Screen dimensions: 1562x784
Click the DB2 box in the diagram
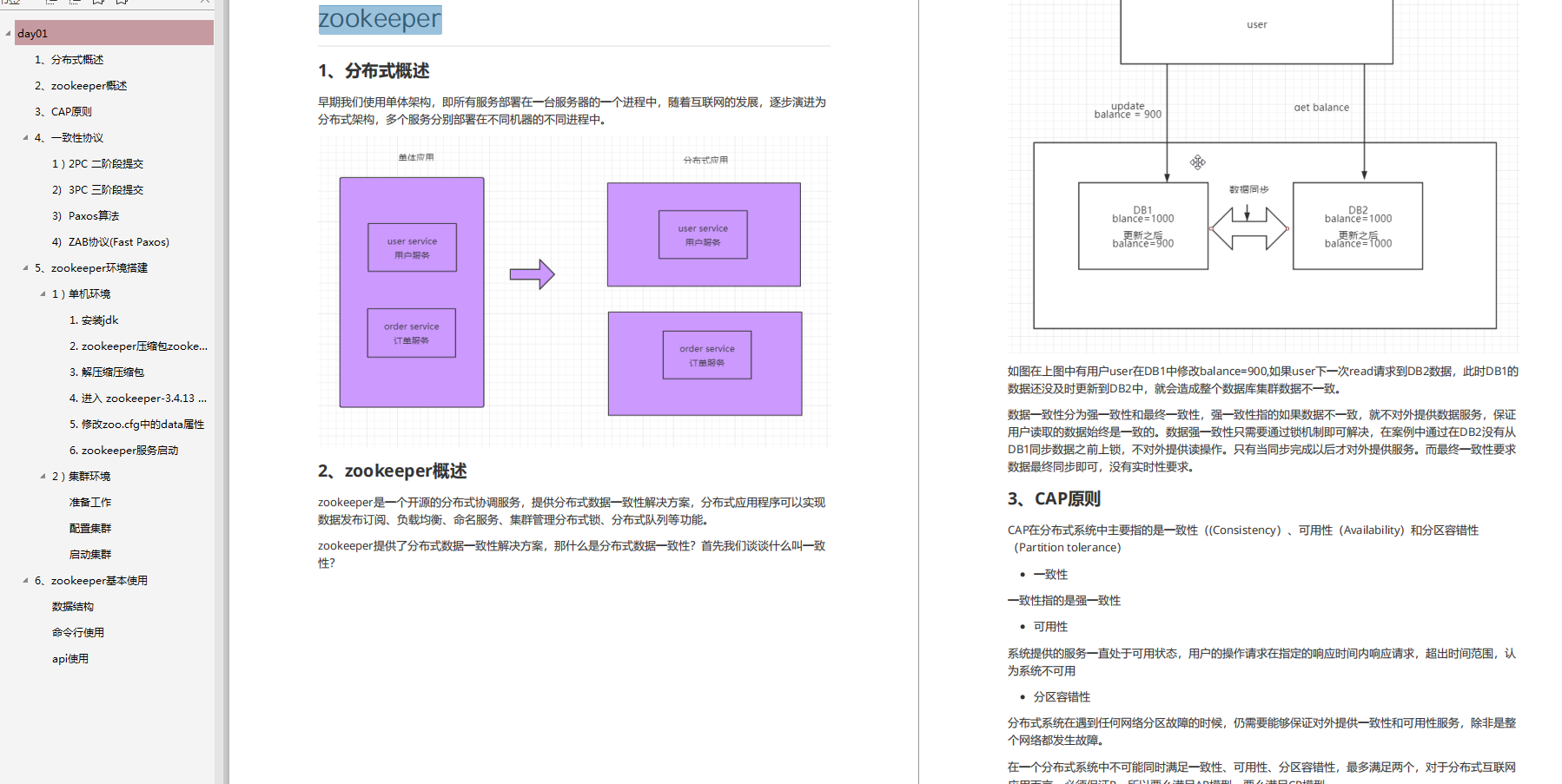(x=1358, y=226)
